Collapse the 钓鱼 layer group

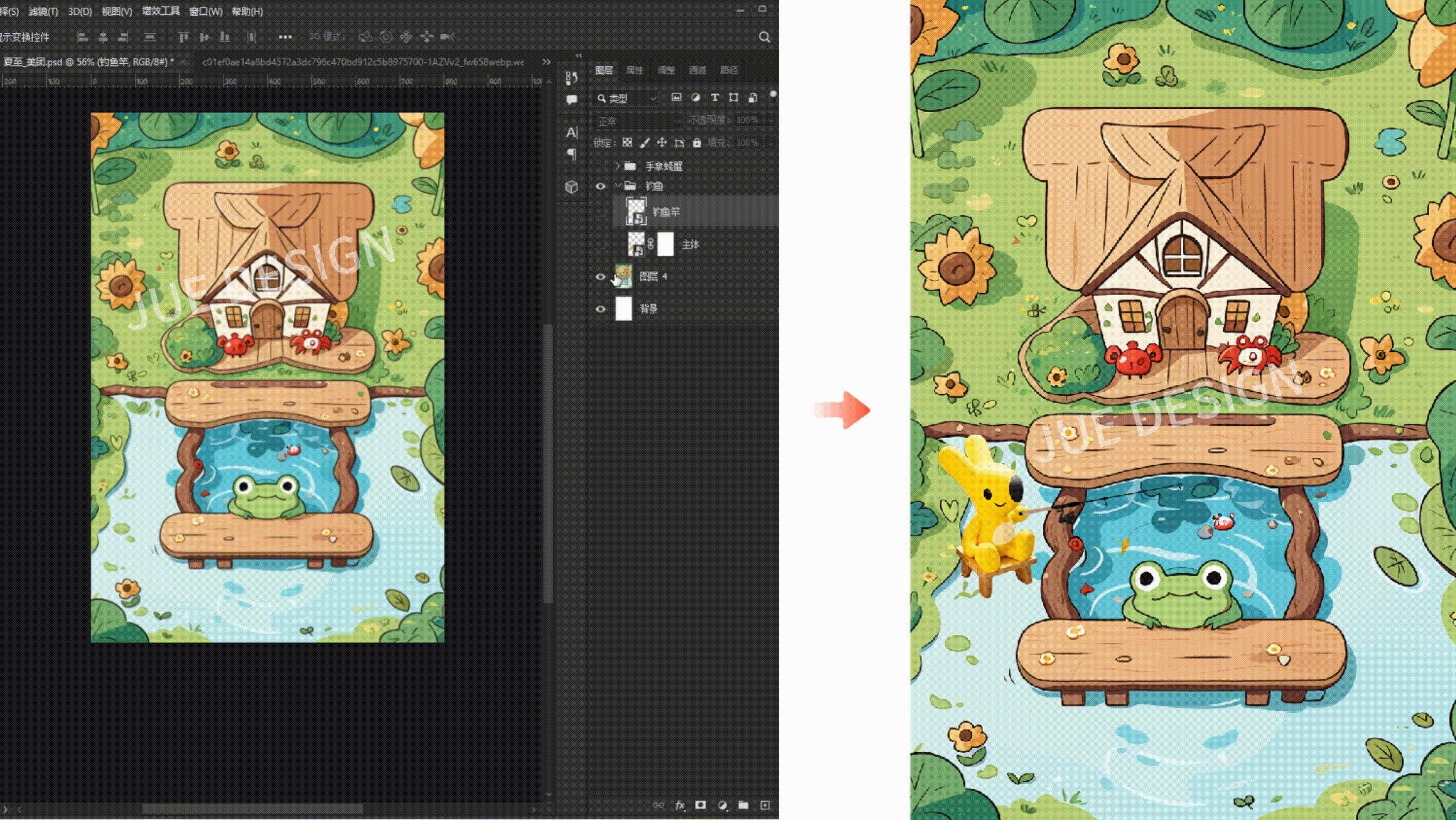click(x=618, y=186)
